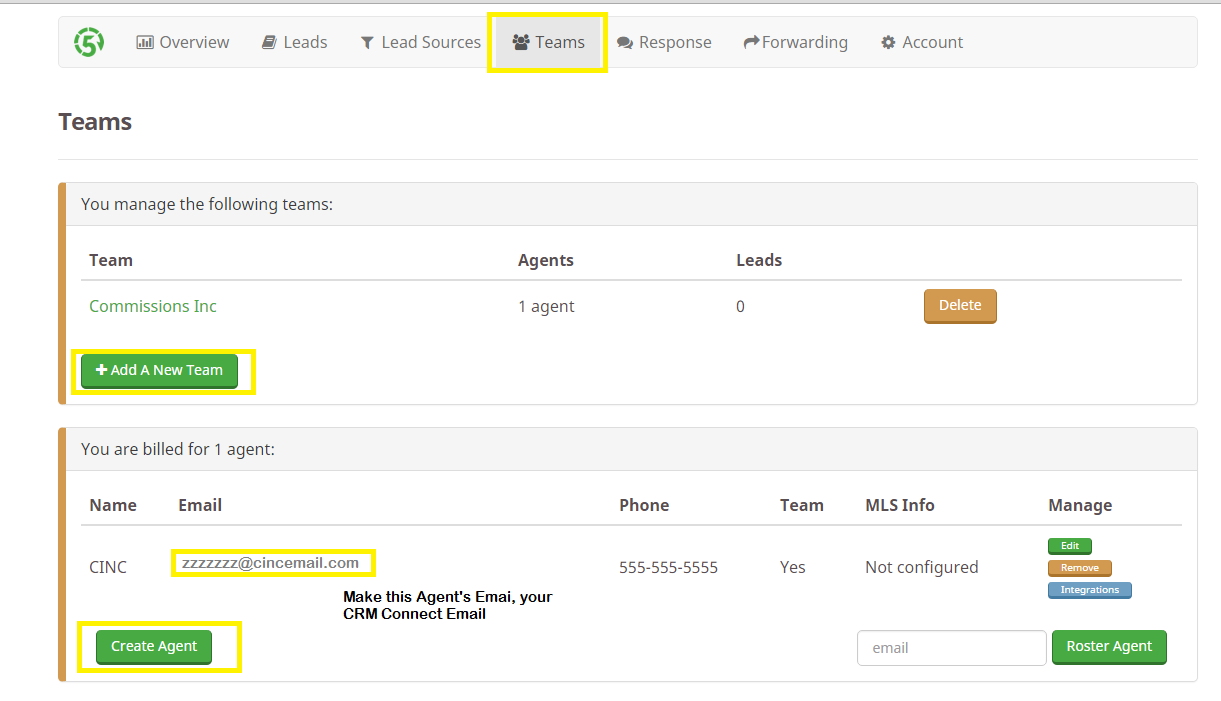Delete the Commissions Inc team
Image resolution: width=1221 pixels, height=701 pixels.
(959, 306)
